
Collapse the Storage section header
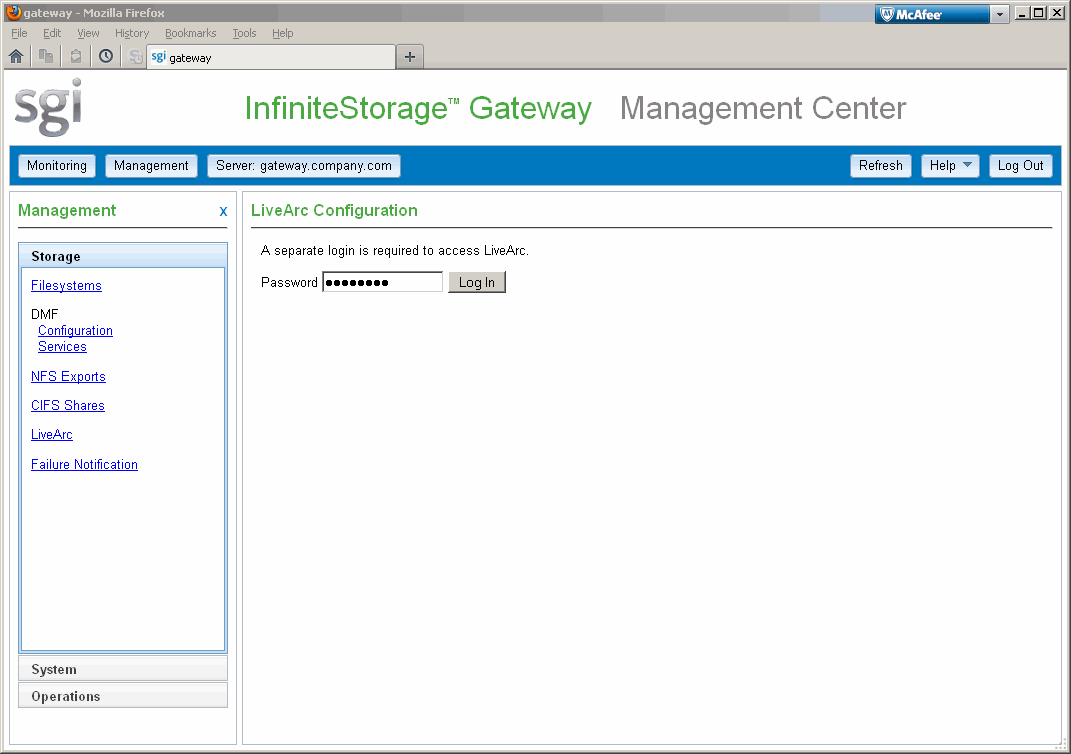click(x=123, y=256)
